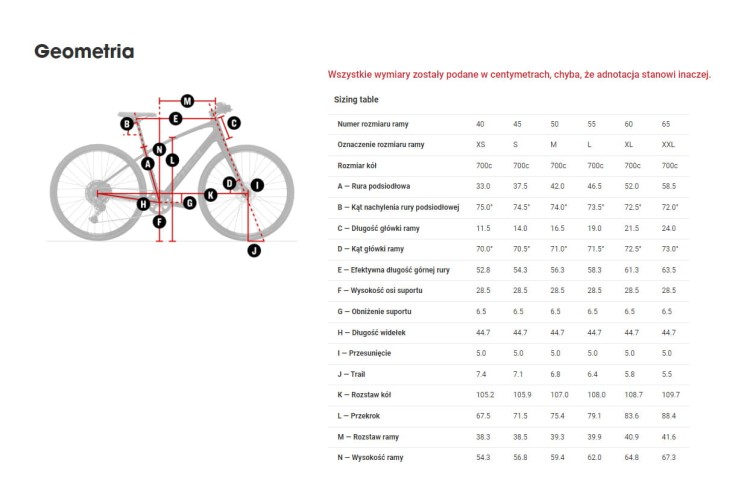Select the XS frame size column header
Viewport: 750px width, 501px height.
coord(481,145)
